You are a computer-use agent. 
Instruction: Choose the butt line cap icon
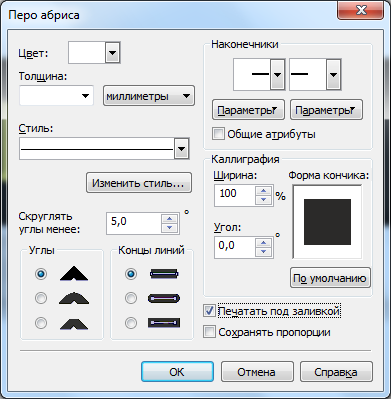164,274
